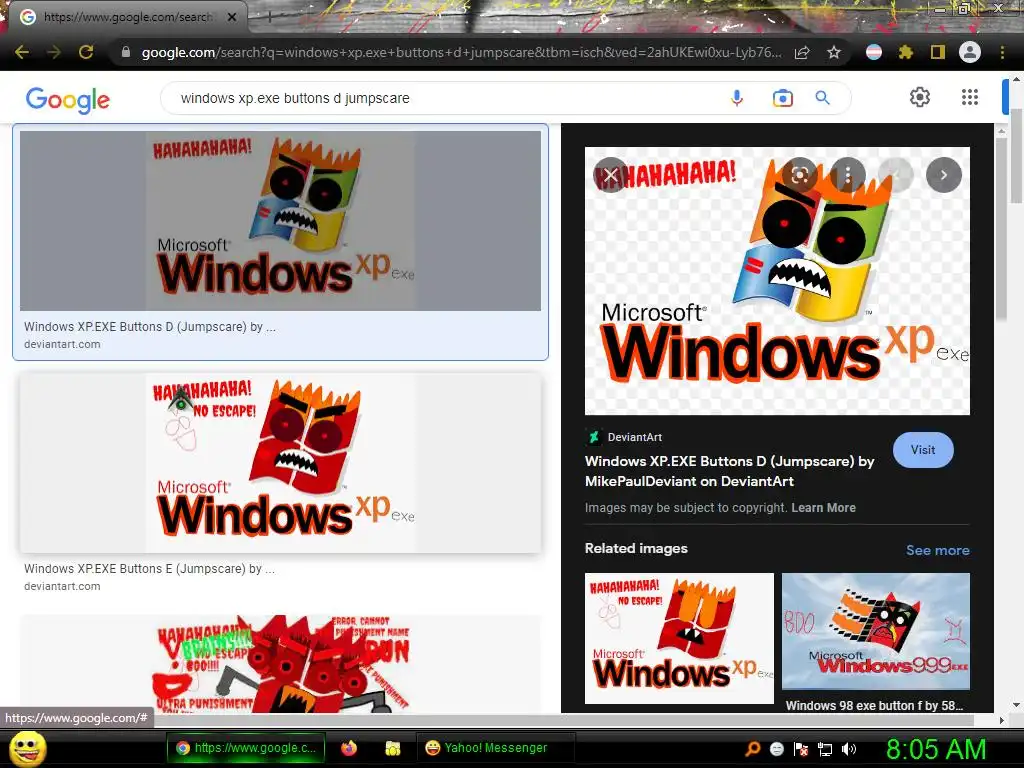The height and width of the screenshot is (768, 1024).
Task: Open the smiley start button
Action: [x=28, y=749]
